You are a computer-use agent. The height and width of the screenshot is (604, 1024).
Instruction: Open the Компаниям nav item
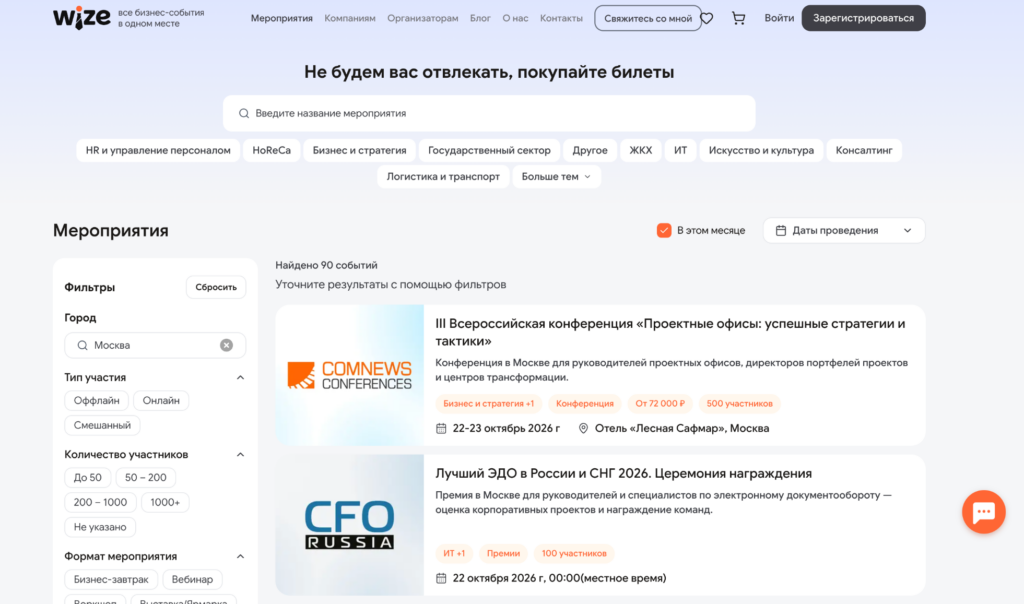point(350,18)
